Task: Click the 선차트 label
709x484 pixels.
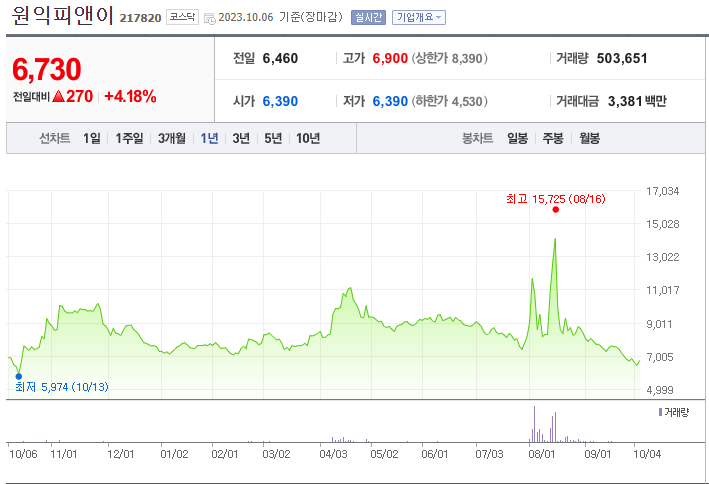Action: (55, 138)
